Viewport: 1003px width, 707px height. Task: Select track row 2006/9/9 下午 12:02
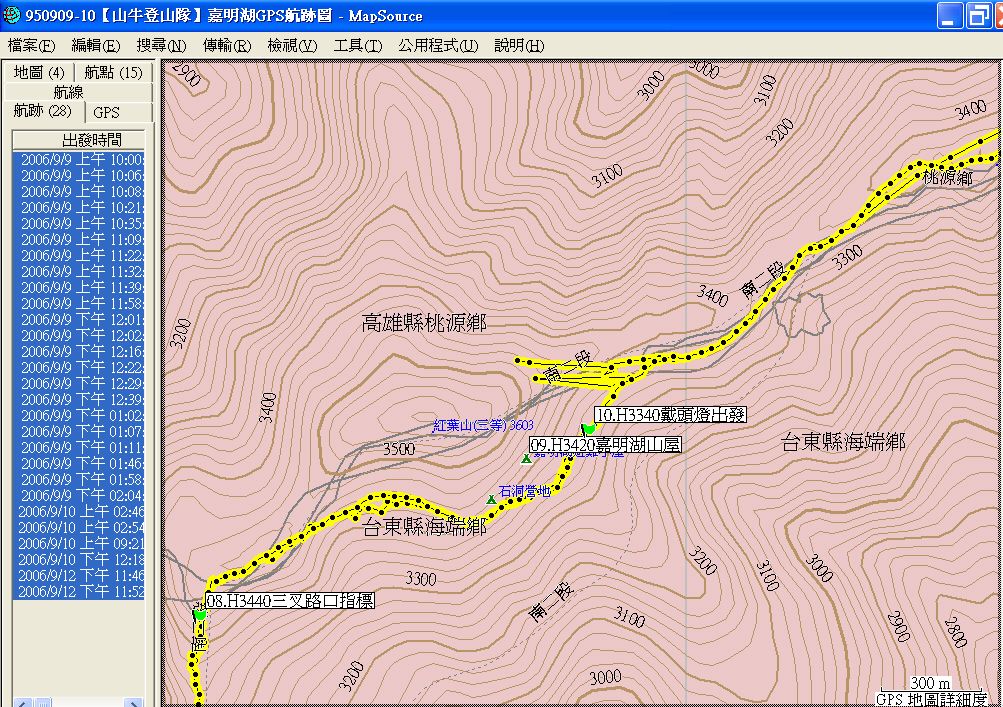79,335
